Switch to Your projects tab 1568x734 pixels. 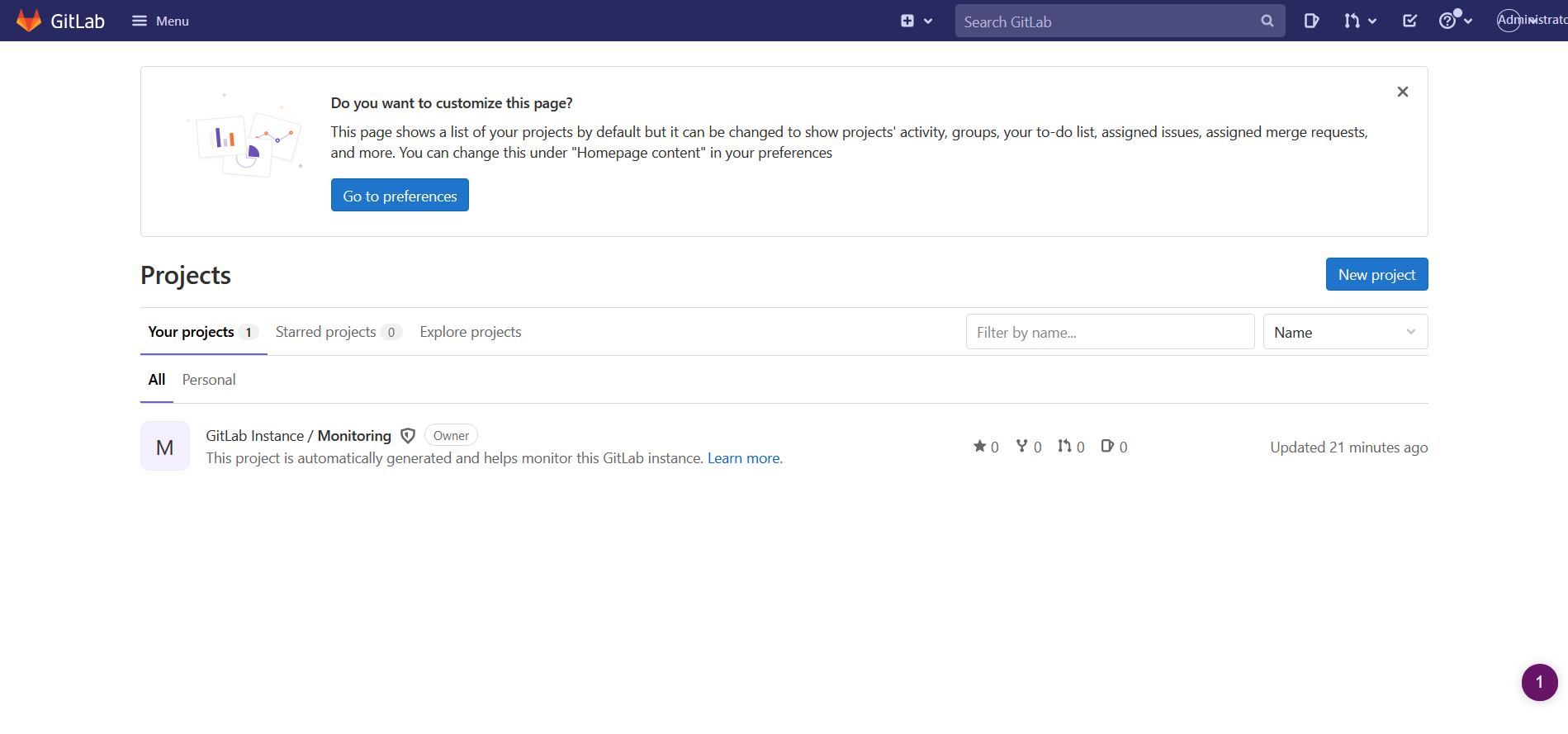(203, 332)
